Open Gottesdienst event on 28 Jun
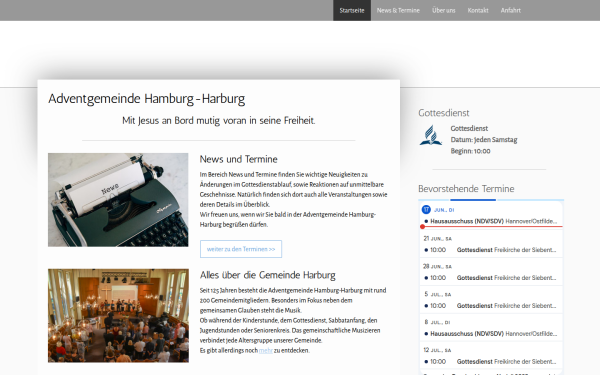Image resolution: width=600 pixels, height=375 pixels. click(491, 278)
